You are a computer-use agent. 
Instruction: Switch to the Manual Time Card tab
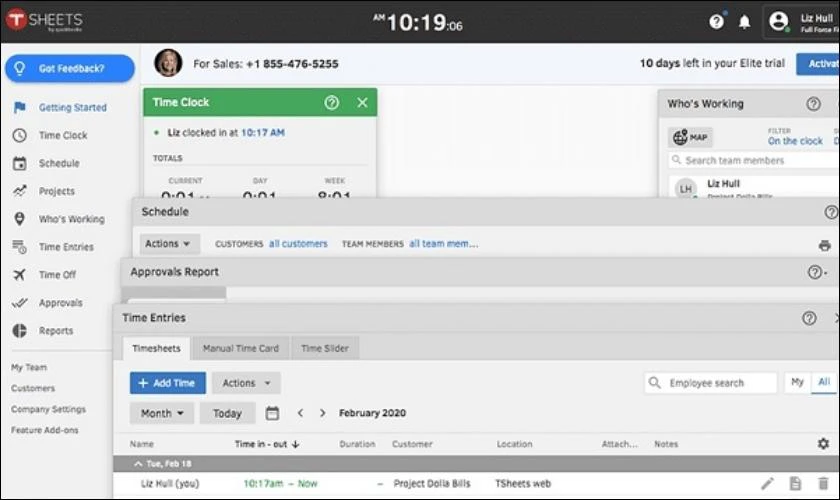(241, 348)
